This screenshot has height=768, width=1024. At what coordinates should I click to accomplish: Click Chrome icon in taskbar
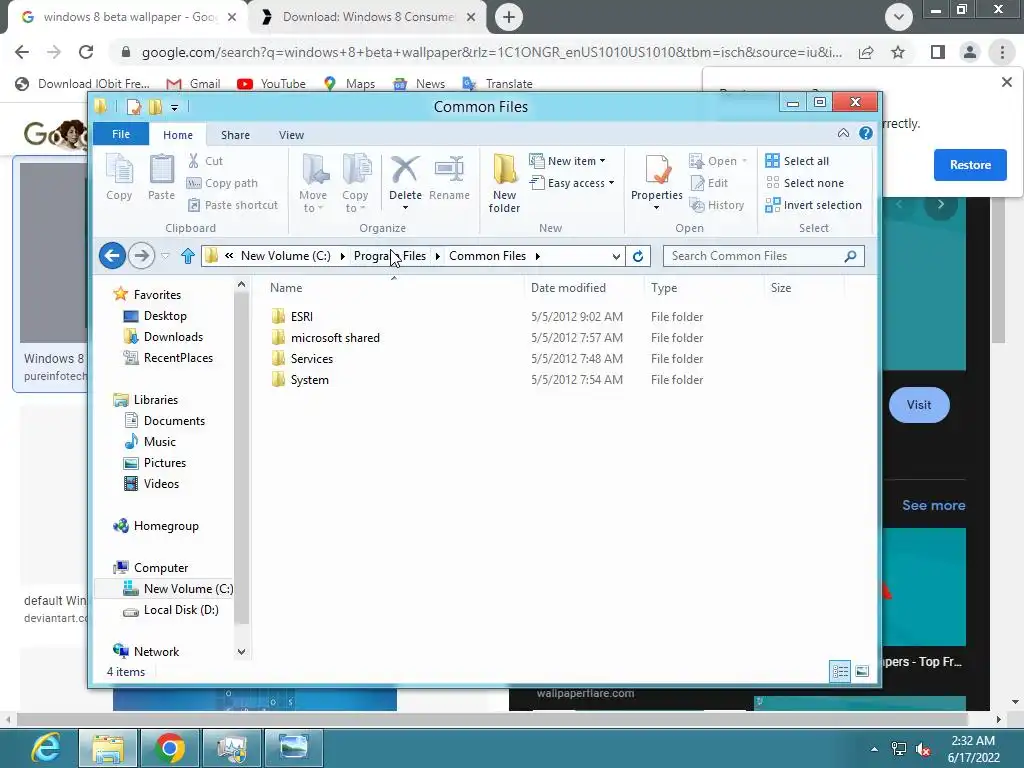[x=170, y=748]
